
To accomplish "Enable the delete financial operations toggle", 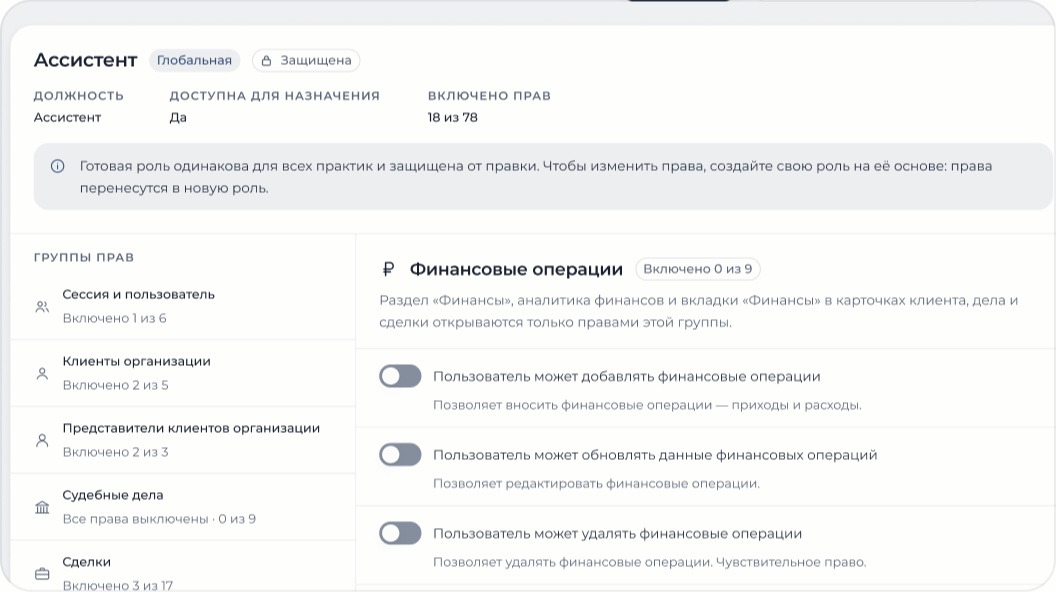I will coord(400,533).
